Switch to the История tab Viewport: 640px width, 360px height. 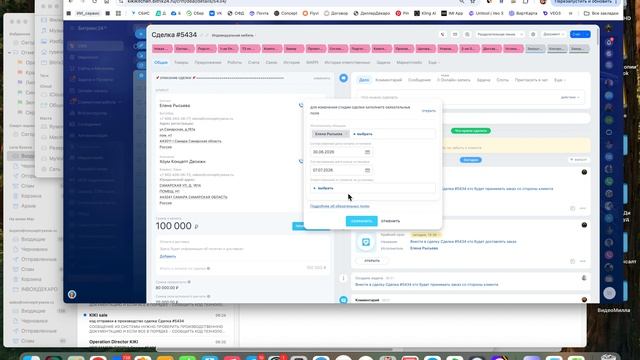(x=291, y=62)
